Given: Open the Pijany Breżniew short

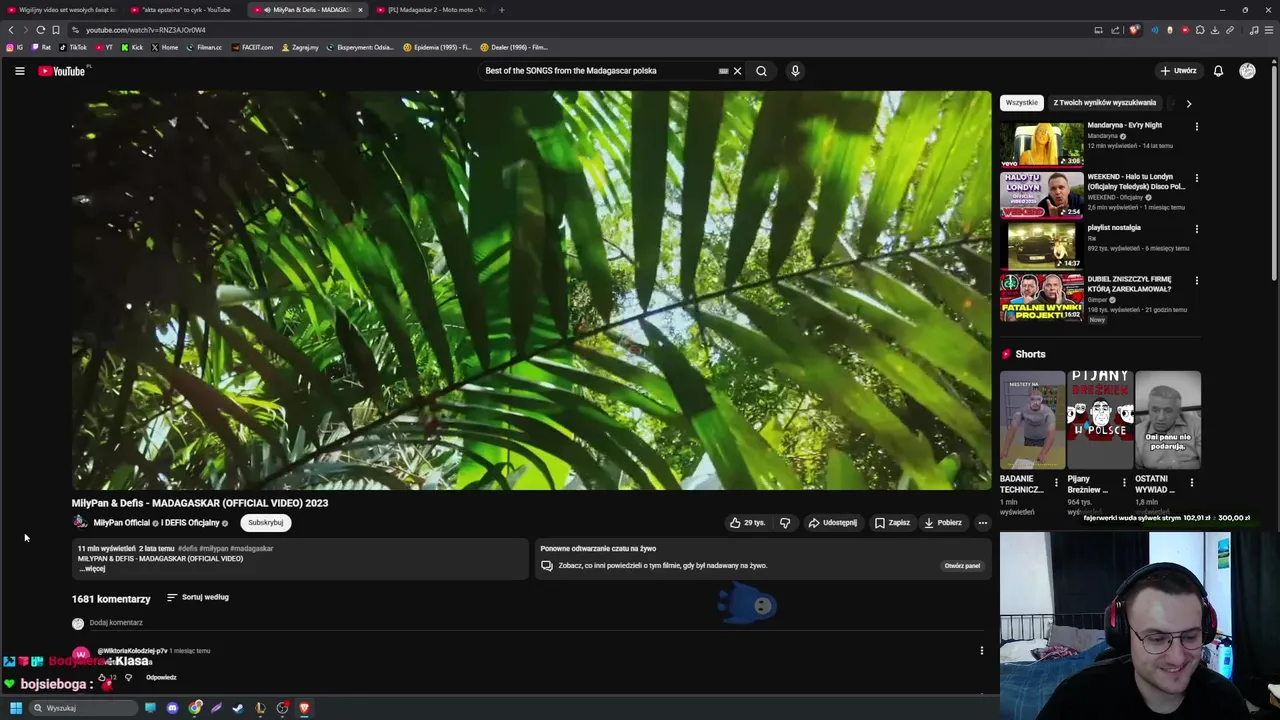Looking at the screenshot, I should [x=1100, y=420].
